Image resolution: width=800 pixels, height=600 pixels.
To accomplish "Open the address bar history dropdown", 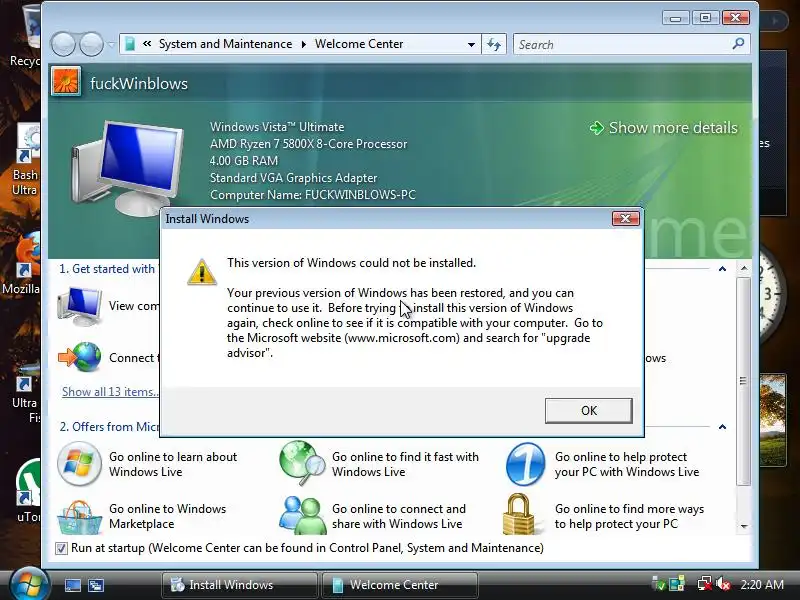I will click(x=471, y=44).
